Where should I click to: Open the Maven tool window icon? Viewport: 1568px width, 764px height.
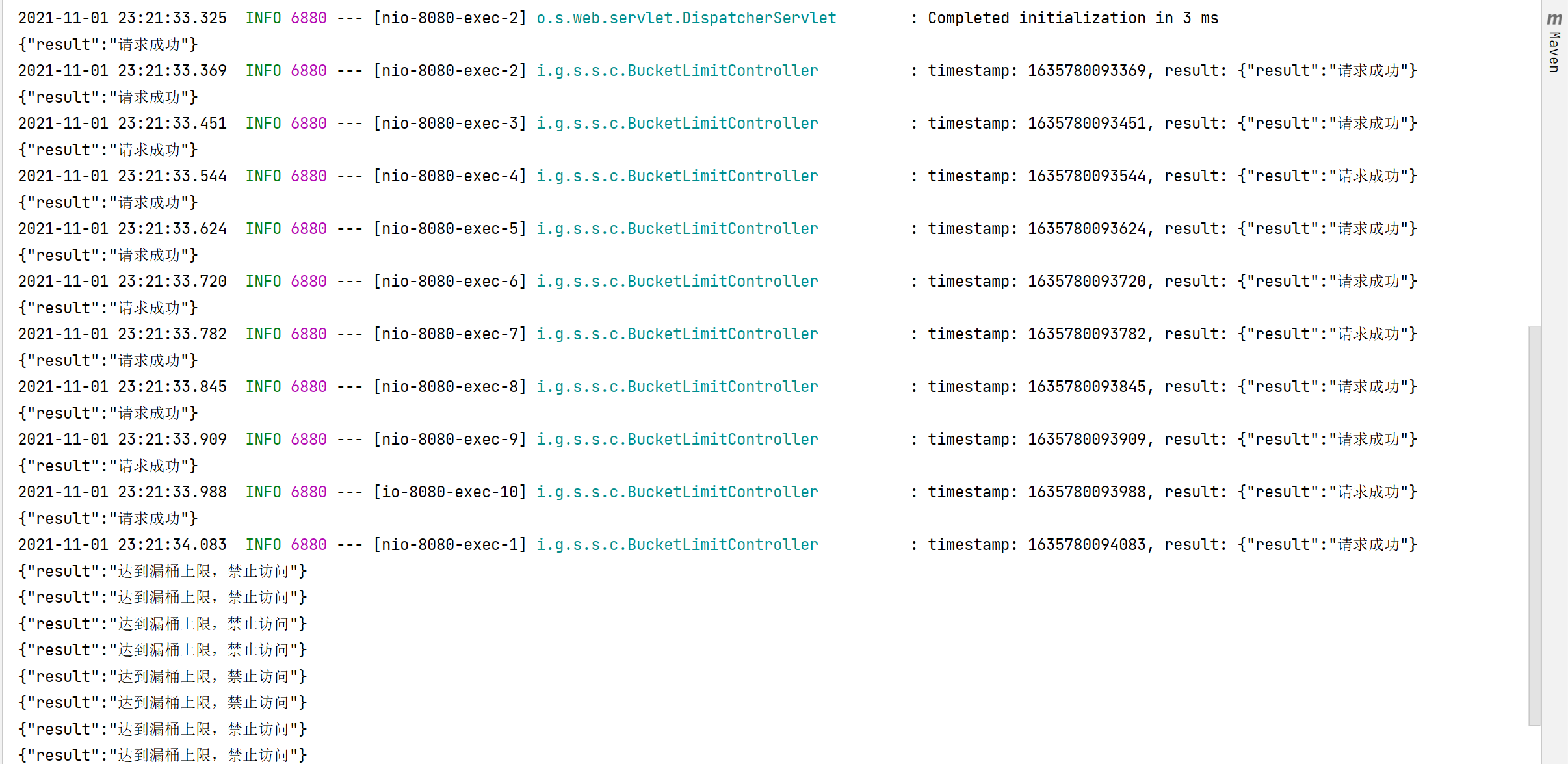tap(1554, 18)
